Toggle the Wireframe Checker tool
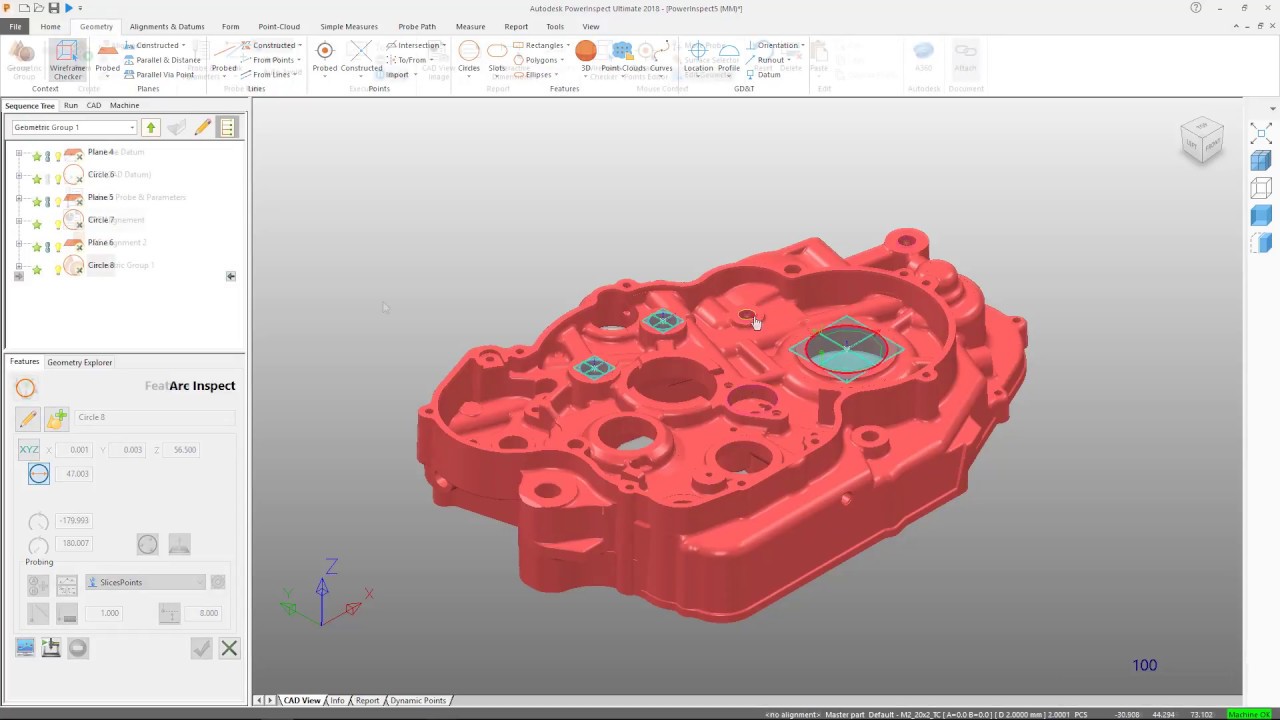Screen dimensions: 1280x720 tap(67, 60)
